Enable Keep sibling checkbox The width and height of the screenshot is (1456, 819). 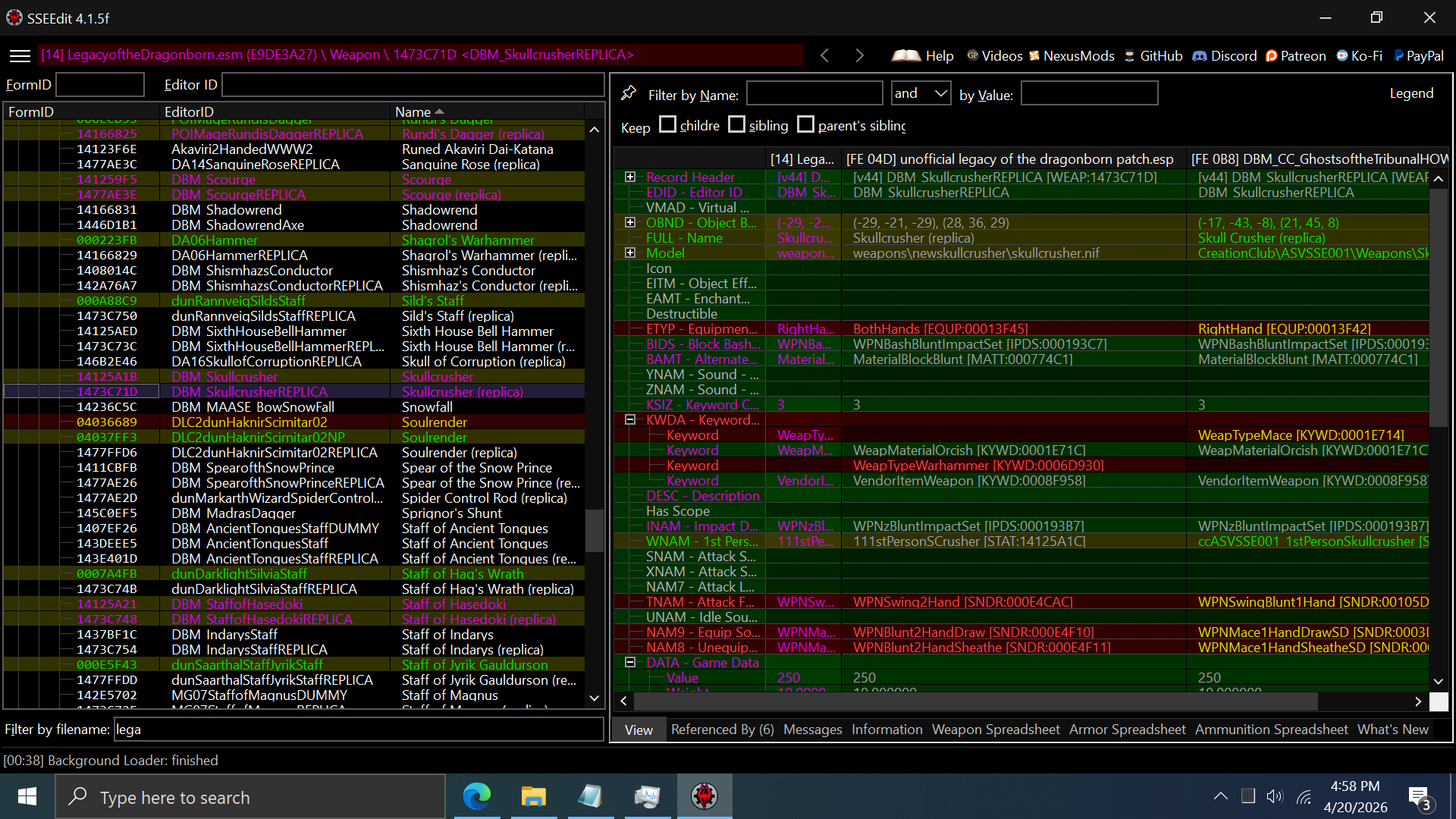(x=737, y=124)
